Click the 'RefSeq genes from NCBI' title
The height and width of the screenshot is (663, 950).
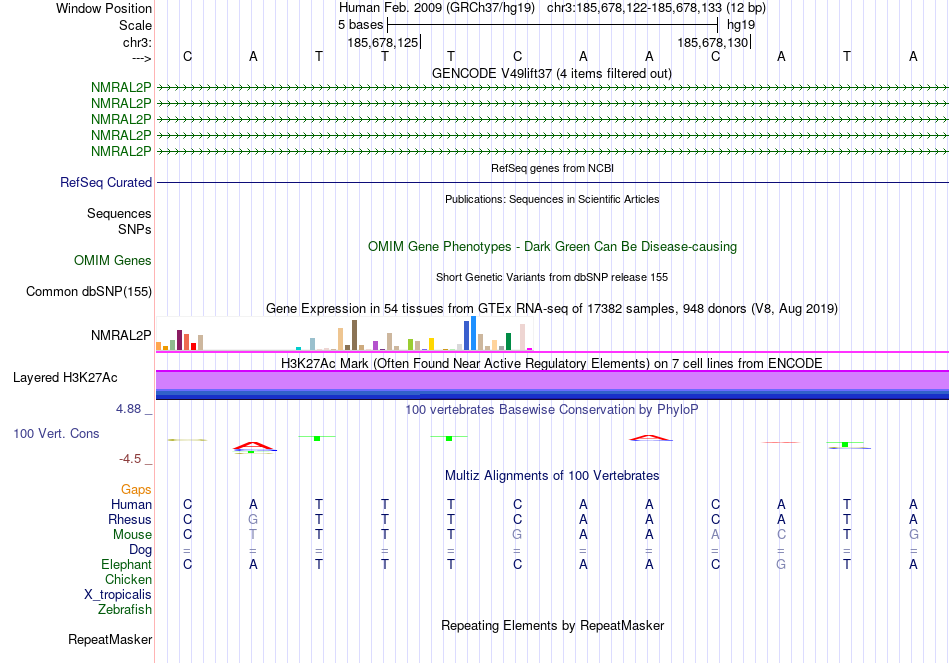pyautogui.click(x=553, y=168)
